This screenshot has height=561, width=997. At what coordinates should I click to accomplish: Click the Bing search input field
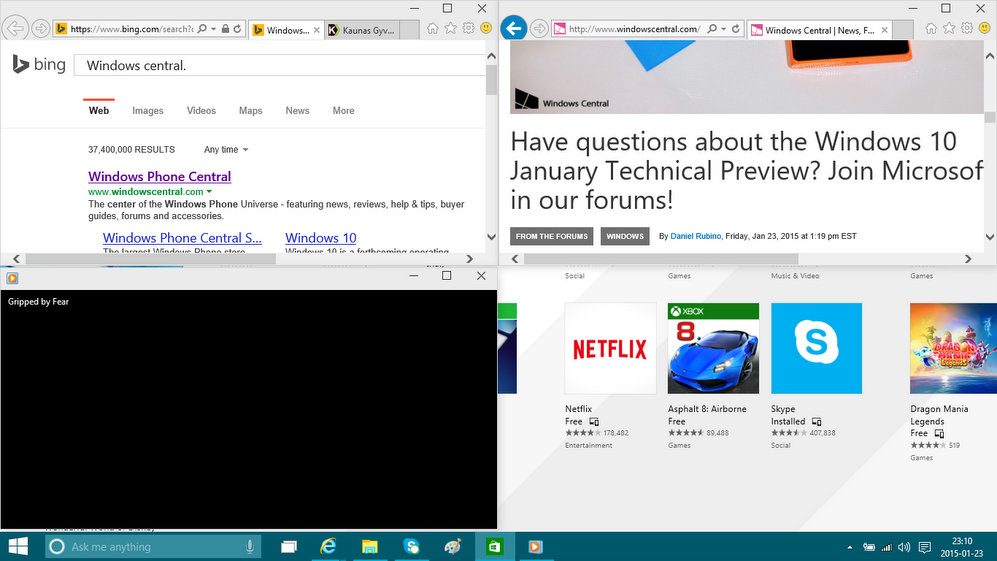(280, 66)
